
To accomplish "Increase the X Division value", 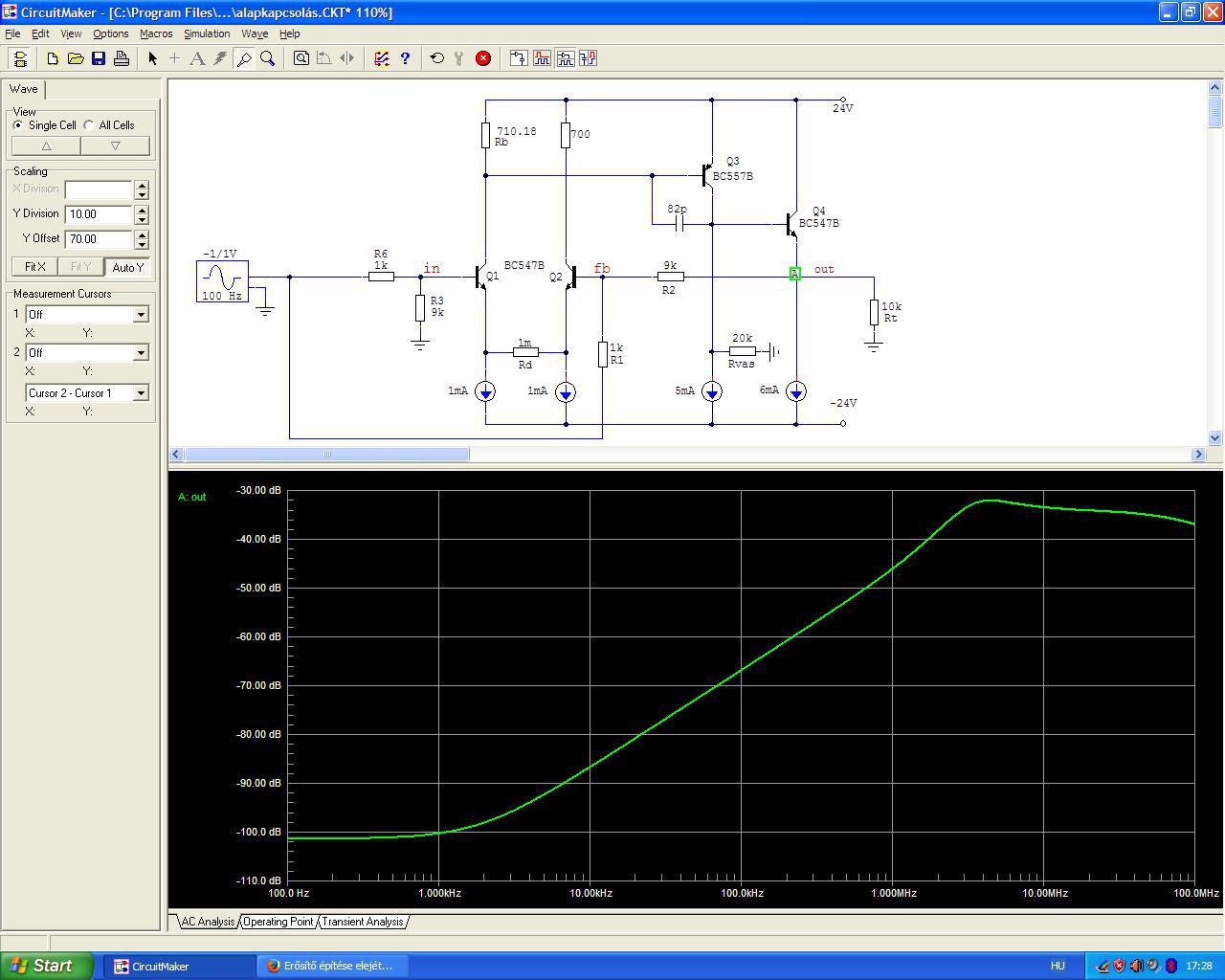I will pos(142,185).
